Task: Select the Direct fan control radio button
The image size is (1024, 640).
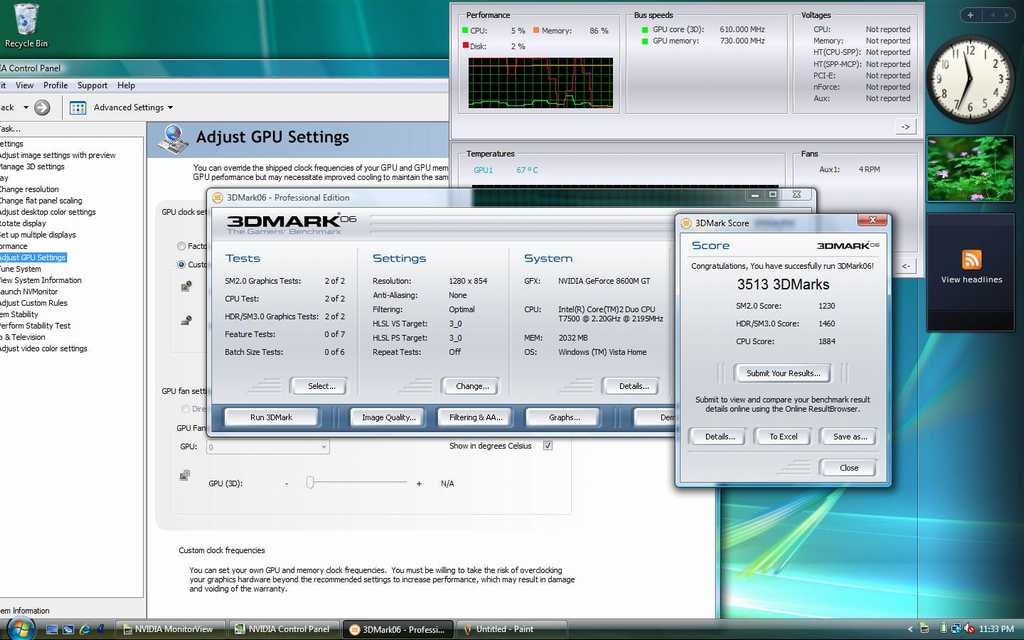Action: (x=185, y=409)
